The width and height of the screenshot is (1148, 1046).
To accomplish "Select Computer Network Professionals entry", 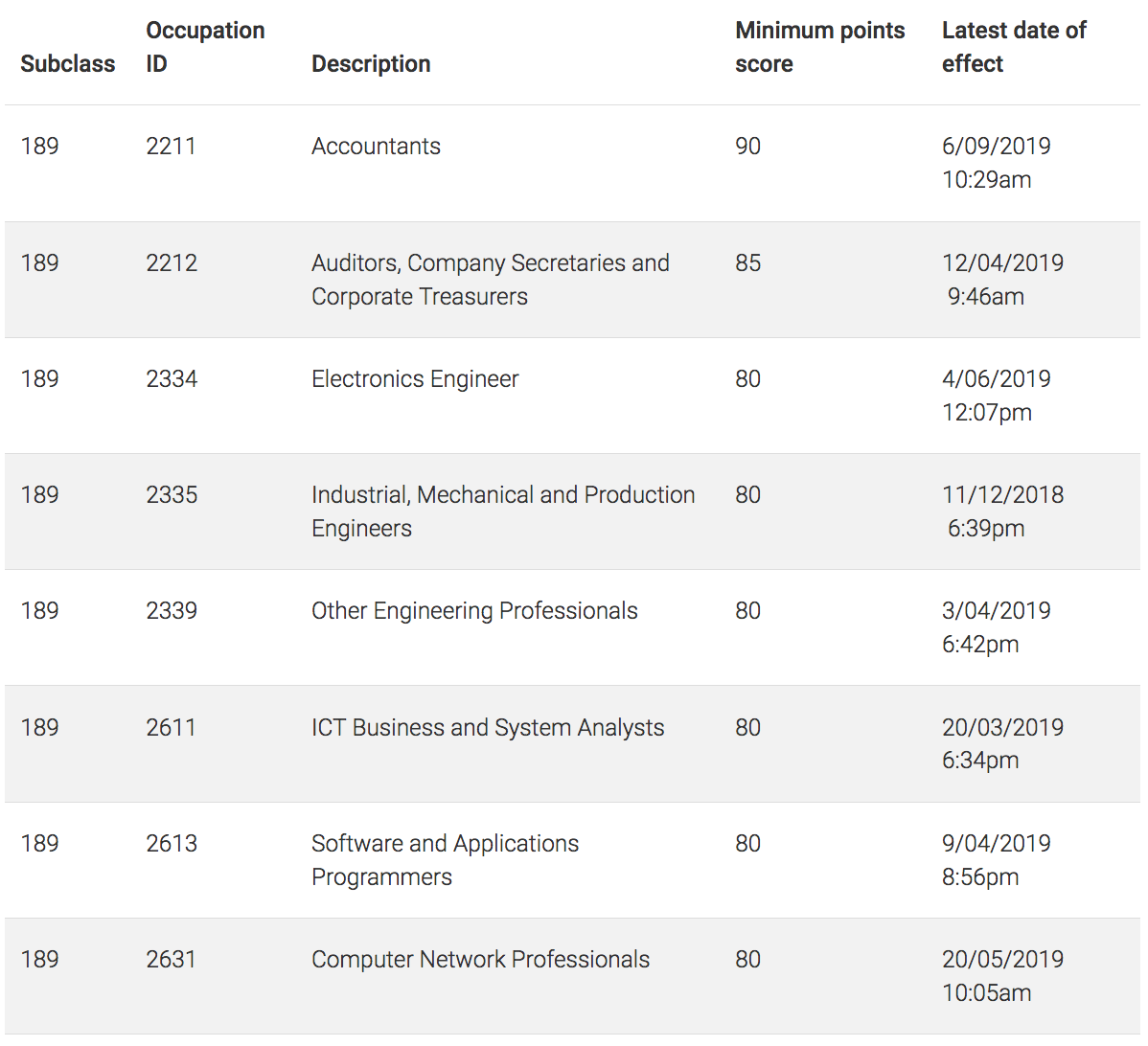I will pyautogui.click(x=480, y=960).
